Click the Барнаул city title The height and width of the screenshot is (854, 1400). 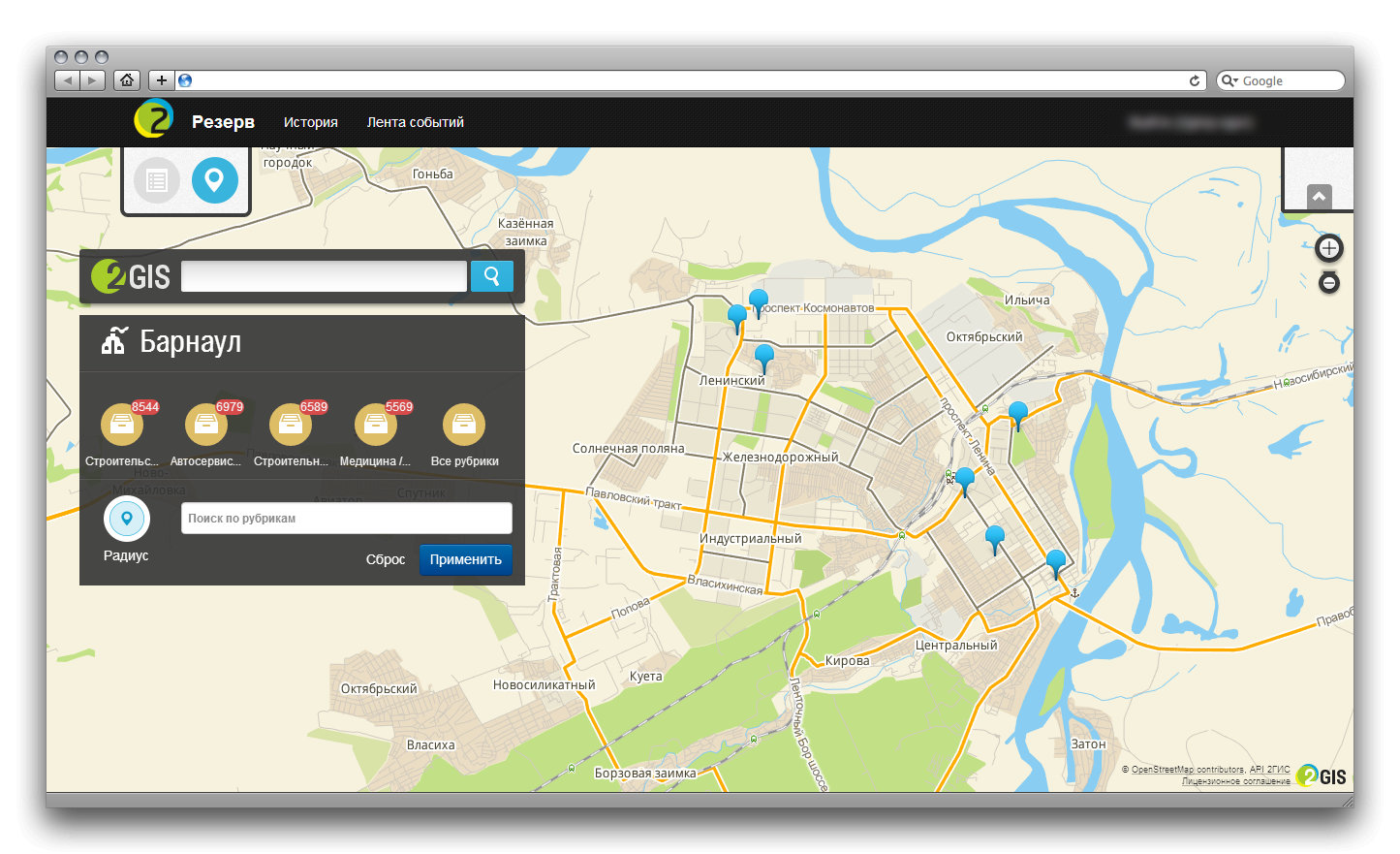(191, 341)
